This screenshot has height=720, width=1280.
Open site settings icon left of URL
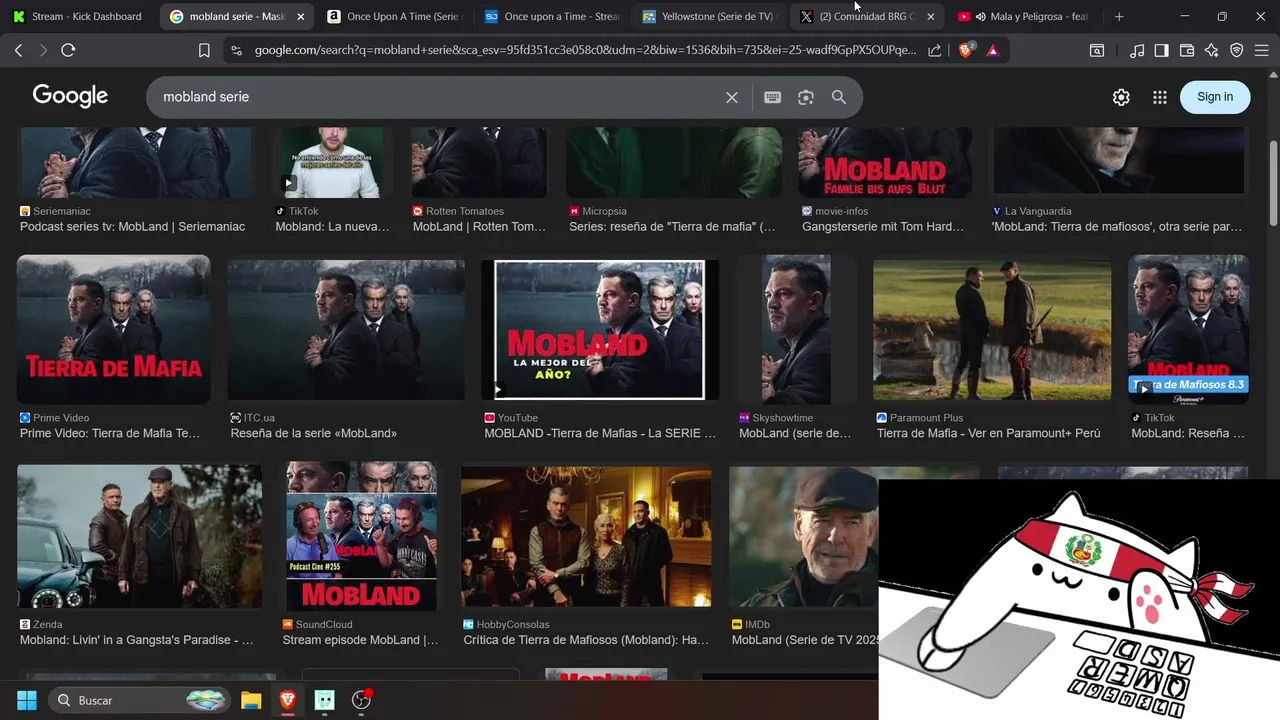[236, 50]
